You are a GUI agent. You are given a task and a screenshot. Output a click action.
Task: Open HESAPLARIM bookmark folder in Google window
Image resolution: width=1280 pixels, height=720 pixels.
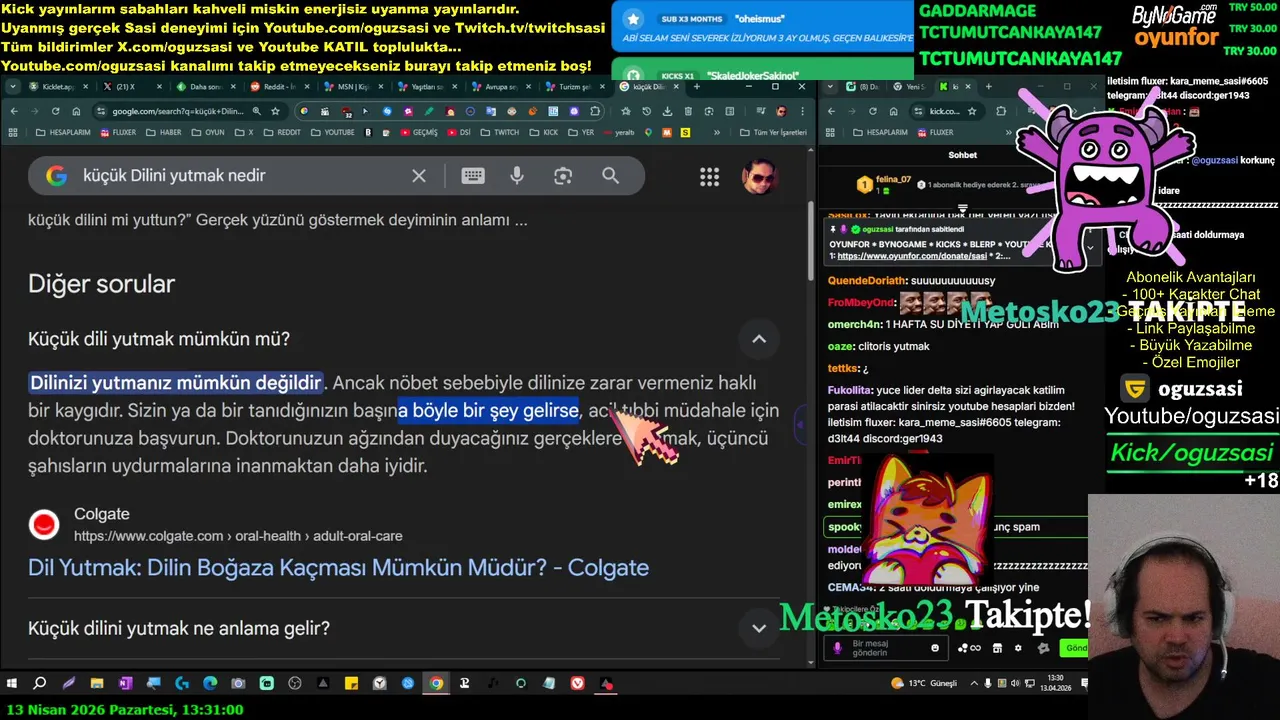[63, 132]
